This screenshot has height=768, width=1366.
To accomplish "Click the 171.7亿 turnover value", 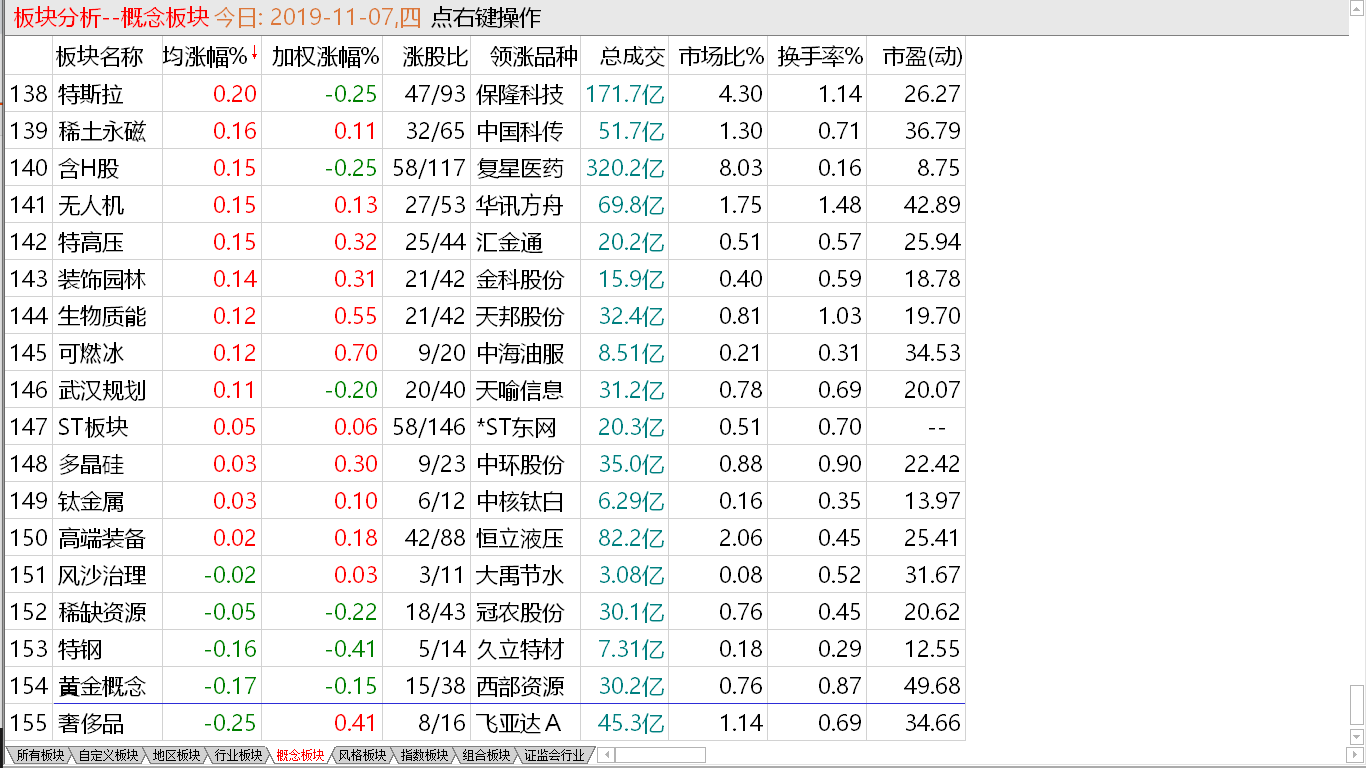I will (x=625, y=94).
